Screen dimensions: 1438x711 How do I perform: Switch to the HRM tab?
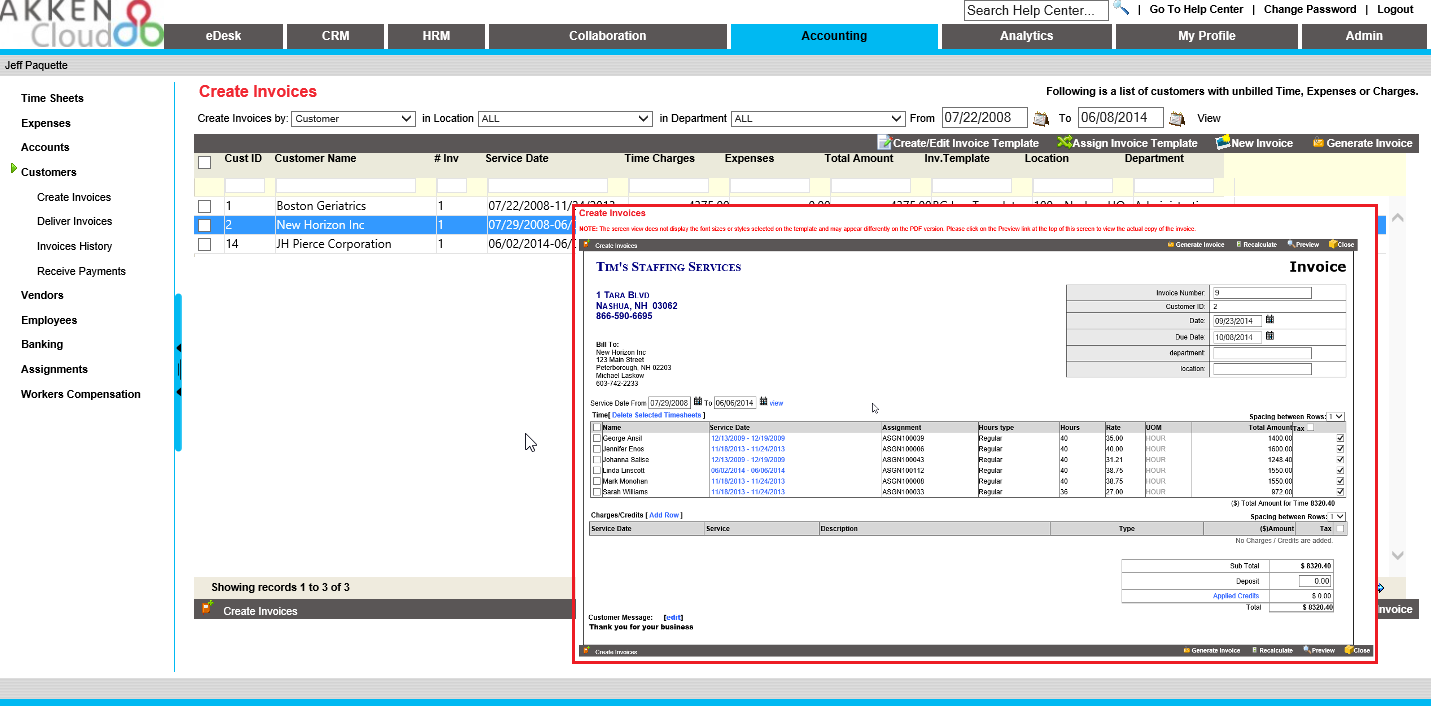(436, 36)
